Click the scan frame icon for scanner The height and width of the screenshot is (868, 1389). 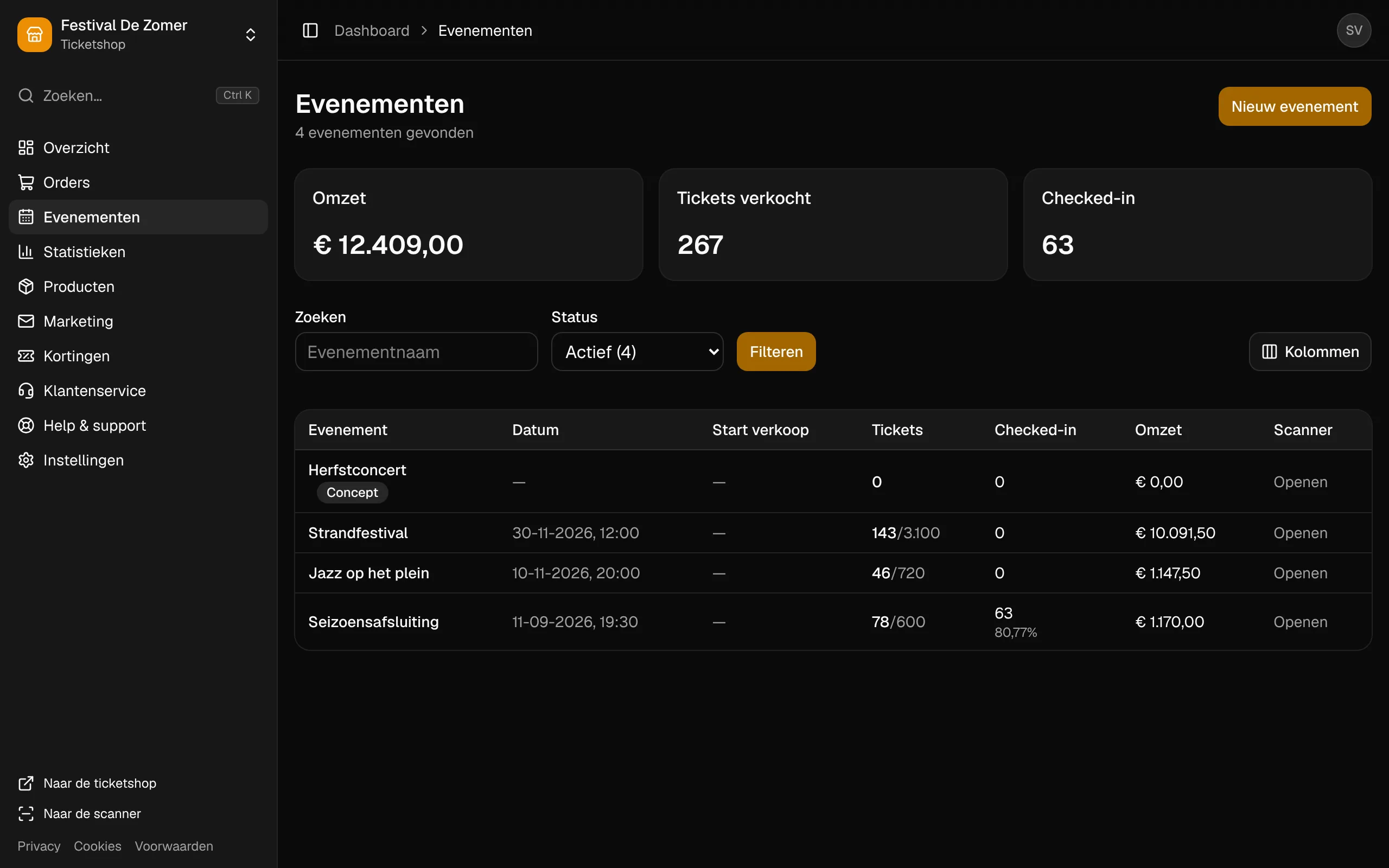(x=26, y=813)
